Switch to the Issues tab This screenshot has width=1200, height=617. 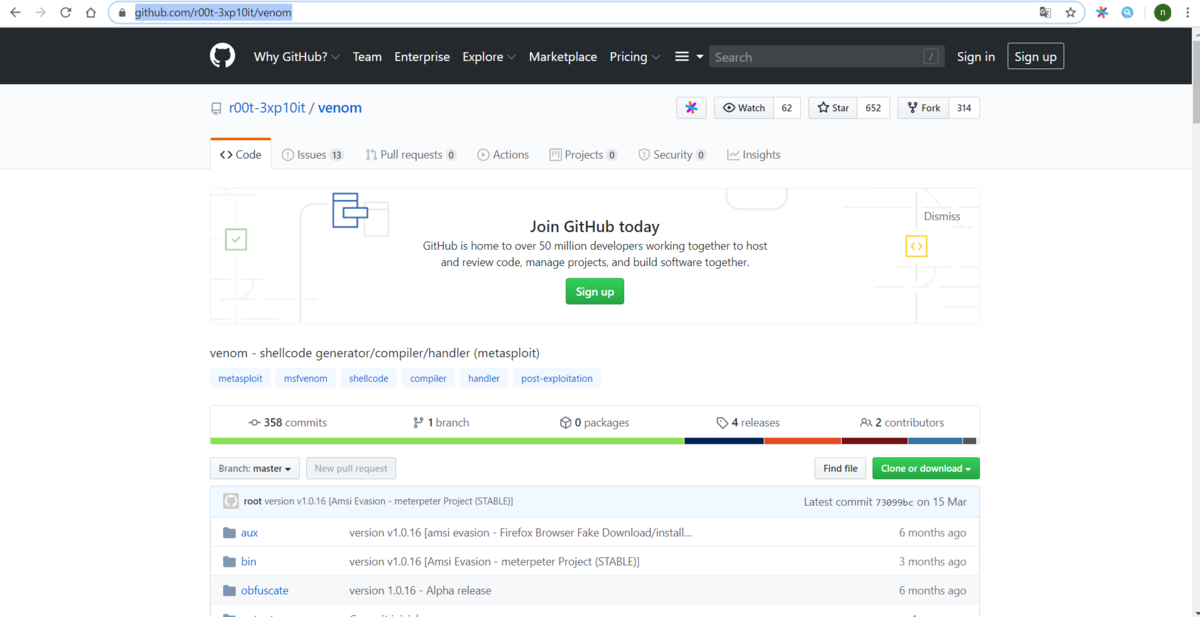(313, 155)
